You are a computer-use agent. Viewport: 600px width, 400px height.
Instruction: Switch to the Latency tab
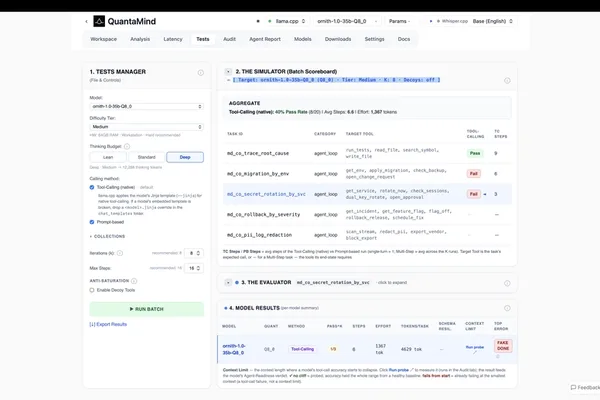pos(173,39)
